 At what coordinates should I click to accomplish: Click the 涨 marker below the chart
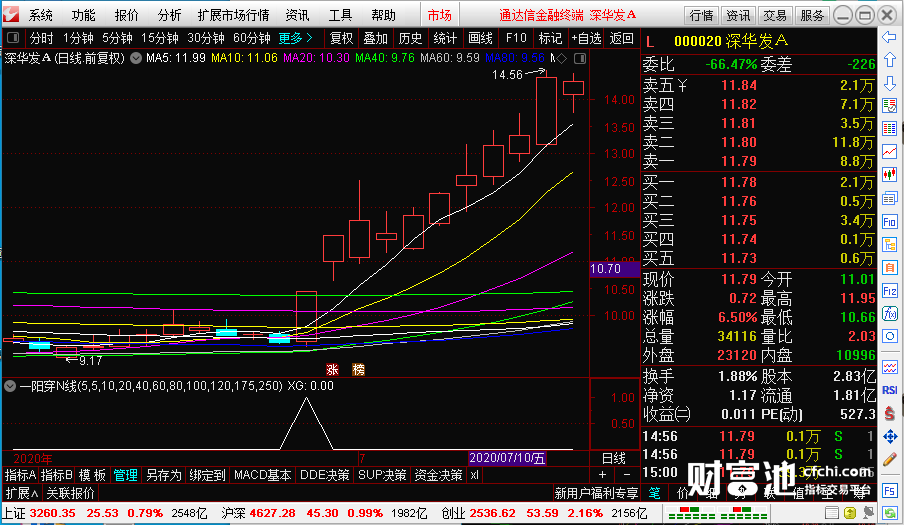click(332, 370)
